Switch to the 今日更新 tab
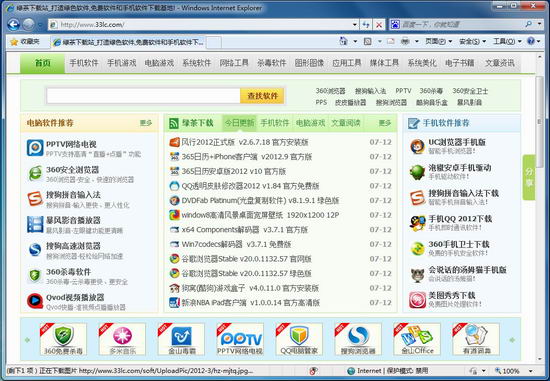 (239, 123)
